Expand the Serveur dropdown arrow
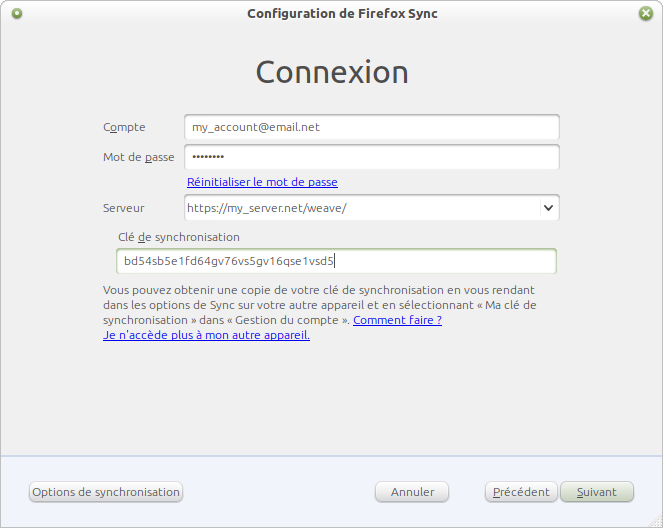Image resolution: width=663 pixels, height=528 pixels. [x=548, y=208]
